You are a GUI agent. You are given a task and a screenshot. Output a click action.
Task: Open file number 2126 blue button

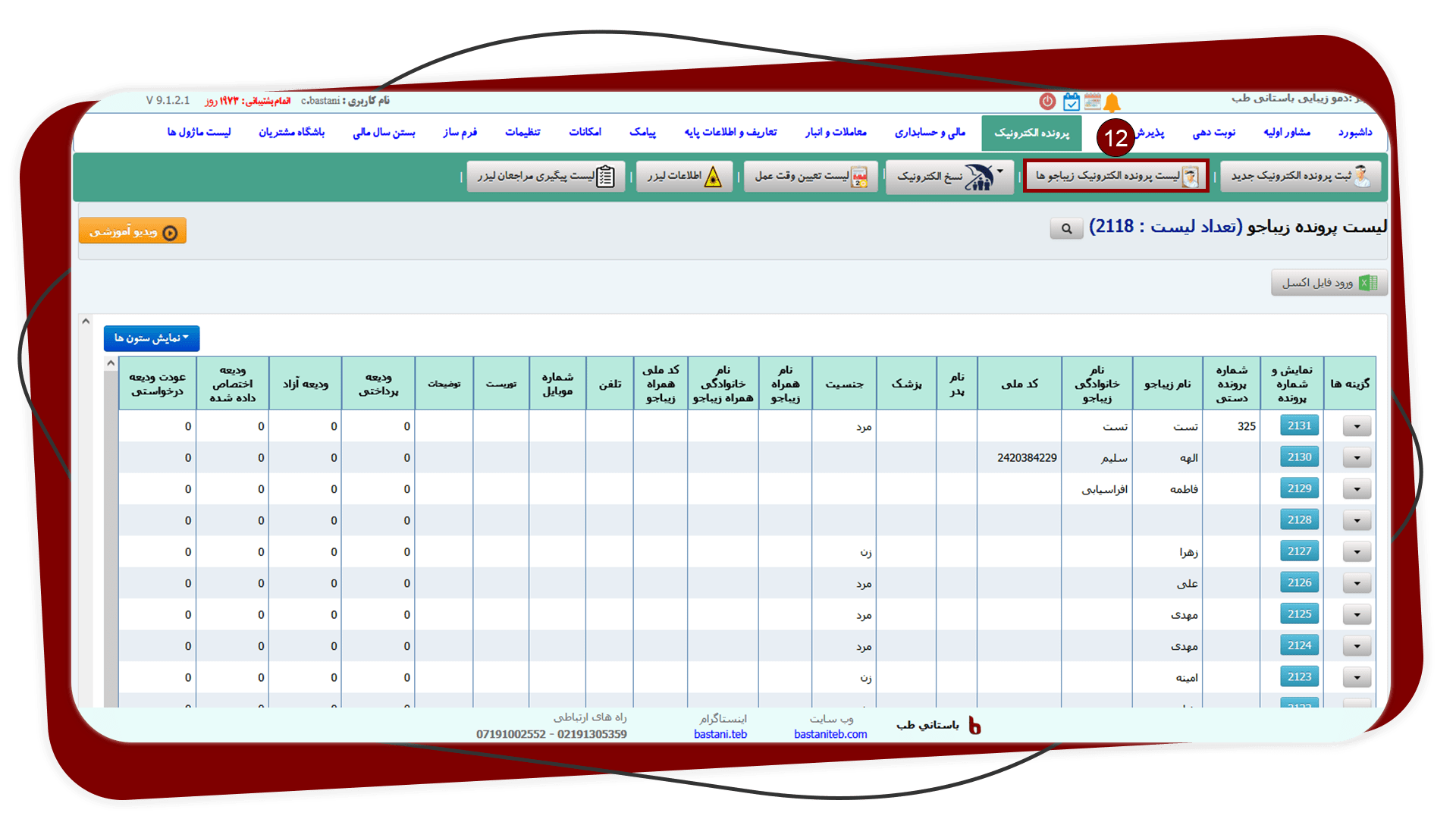click(1299, 582)
